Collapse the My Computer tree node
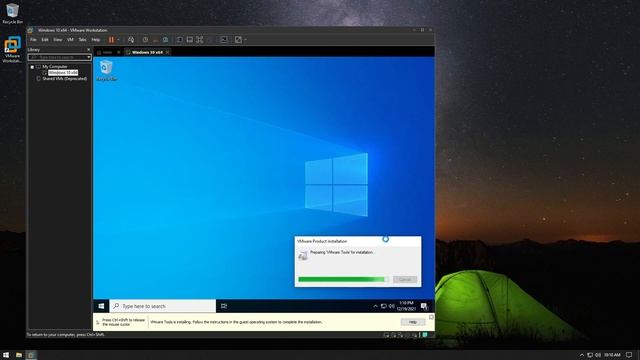The height and width of the screenshot is (360, 640). tap(32, 67)
